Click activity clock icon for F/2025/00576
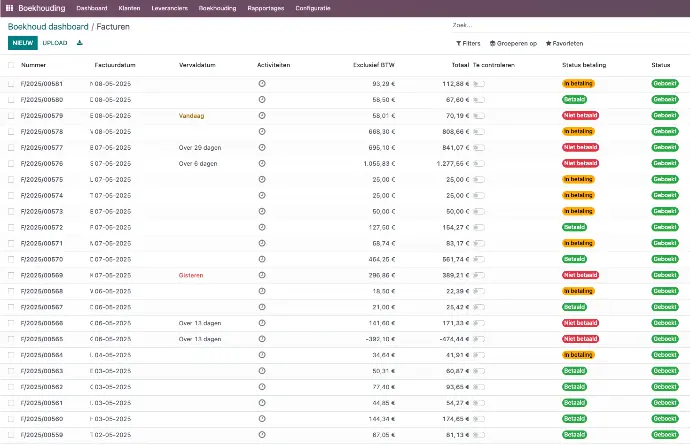Viewport: 690px width, 445px height. pyautogui.click(x=262, y=163)
